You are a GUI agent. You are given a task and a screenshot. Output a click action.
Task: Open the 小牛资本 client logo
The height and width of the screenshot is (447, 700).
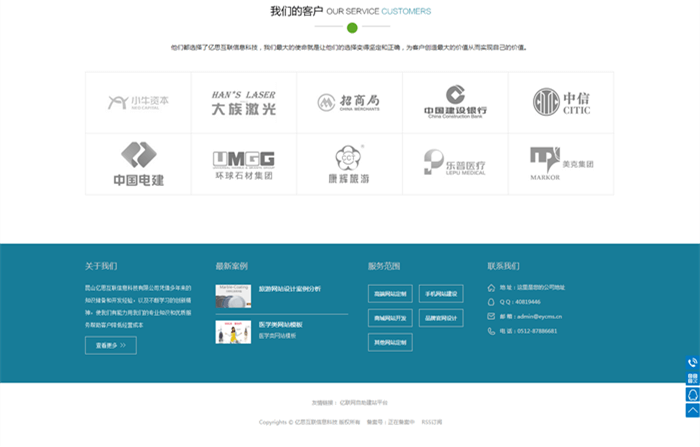(x=138, y=103)
